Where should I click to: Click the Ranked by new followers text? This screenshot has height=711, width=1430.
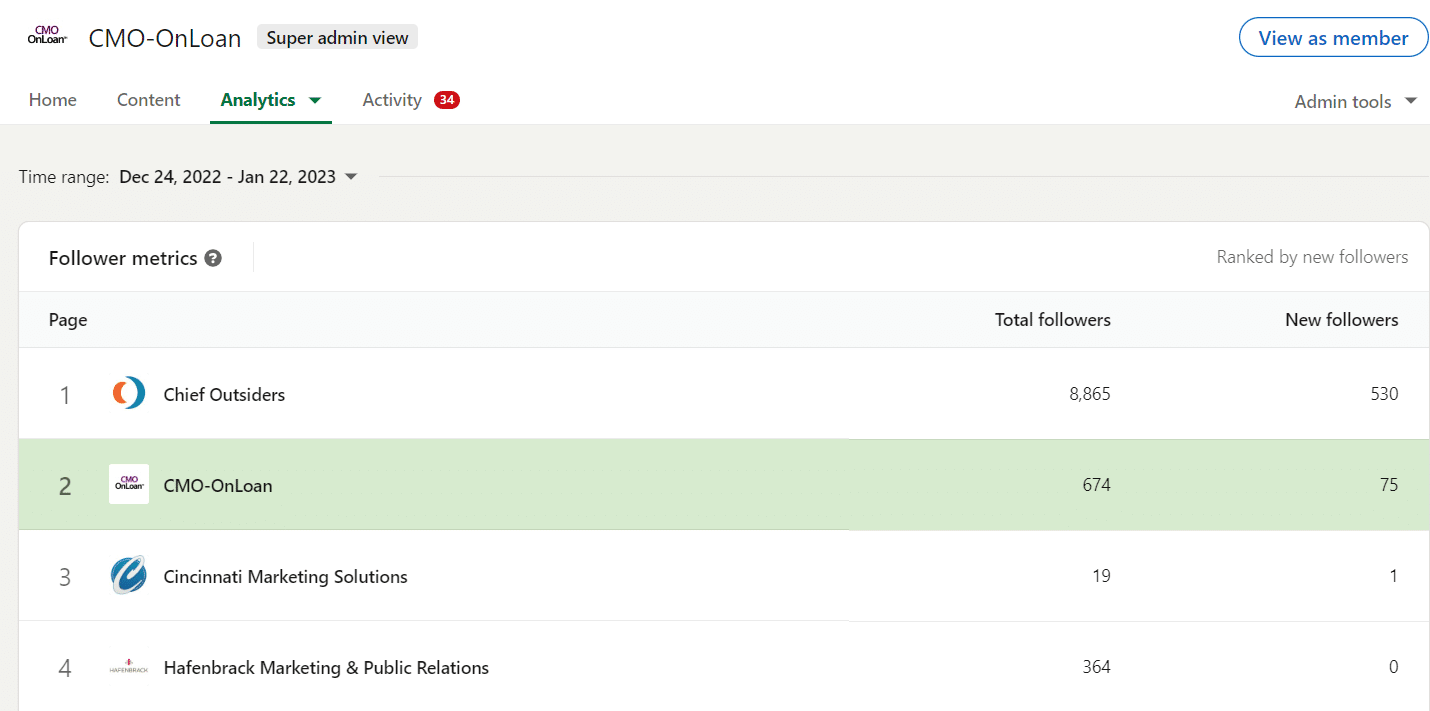point(1312,257)
